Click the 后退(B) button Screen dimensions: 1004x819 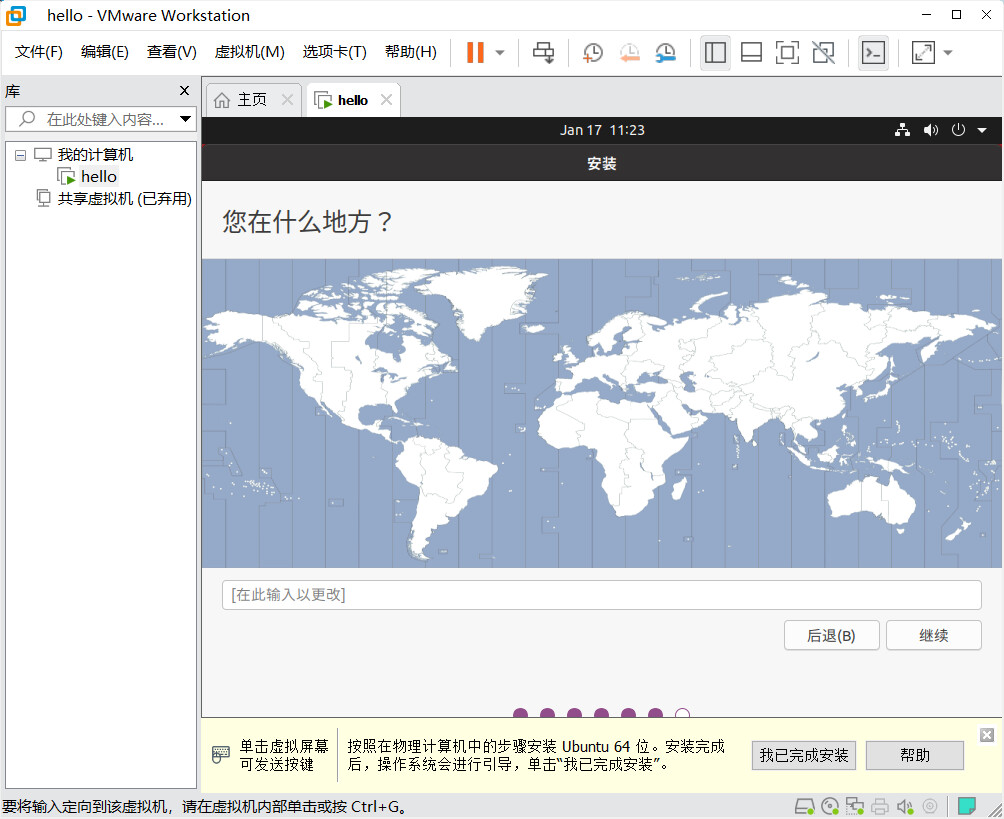coord(831,635)
